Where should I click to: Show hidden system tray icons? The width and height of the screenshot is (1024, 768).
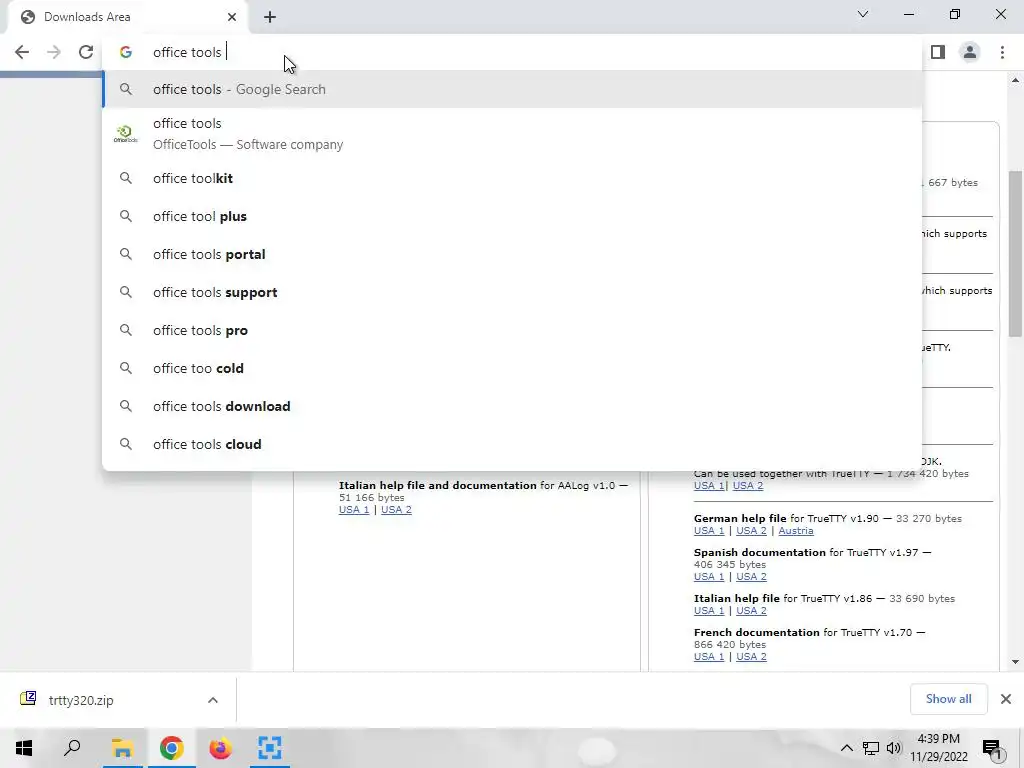tap(846, 748)
